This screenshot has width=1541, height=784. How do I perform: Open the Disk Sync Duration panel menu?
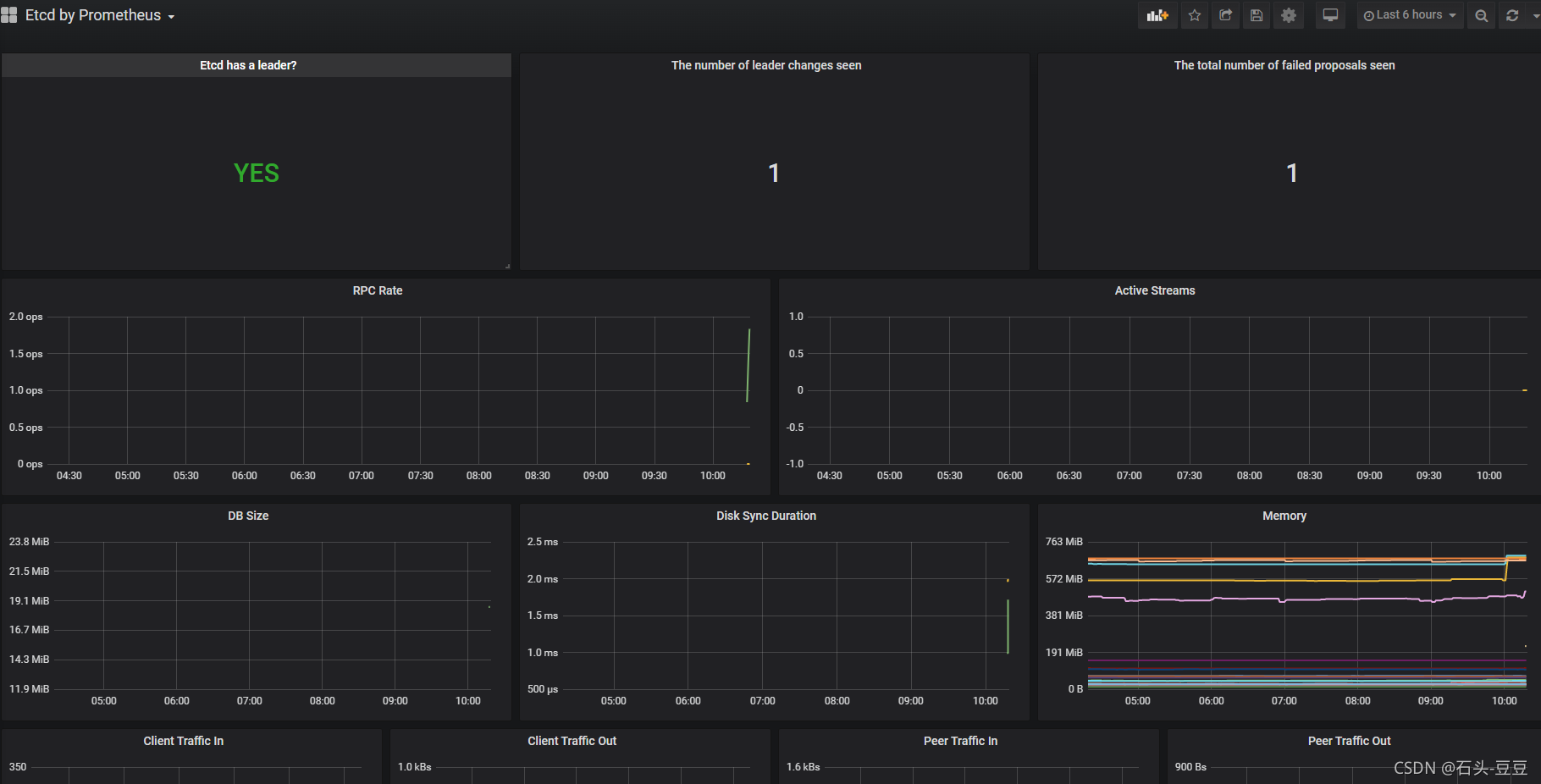766,516
